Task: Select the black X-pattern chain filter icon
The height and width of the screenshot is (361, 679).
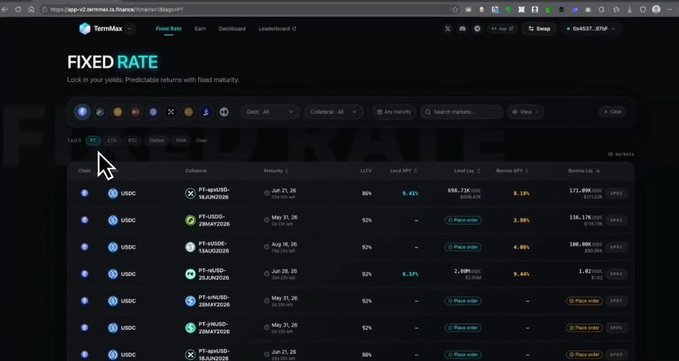Action: click(171, 112)
